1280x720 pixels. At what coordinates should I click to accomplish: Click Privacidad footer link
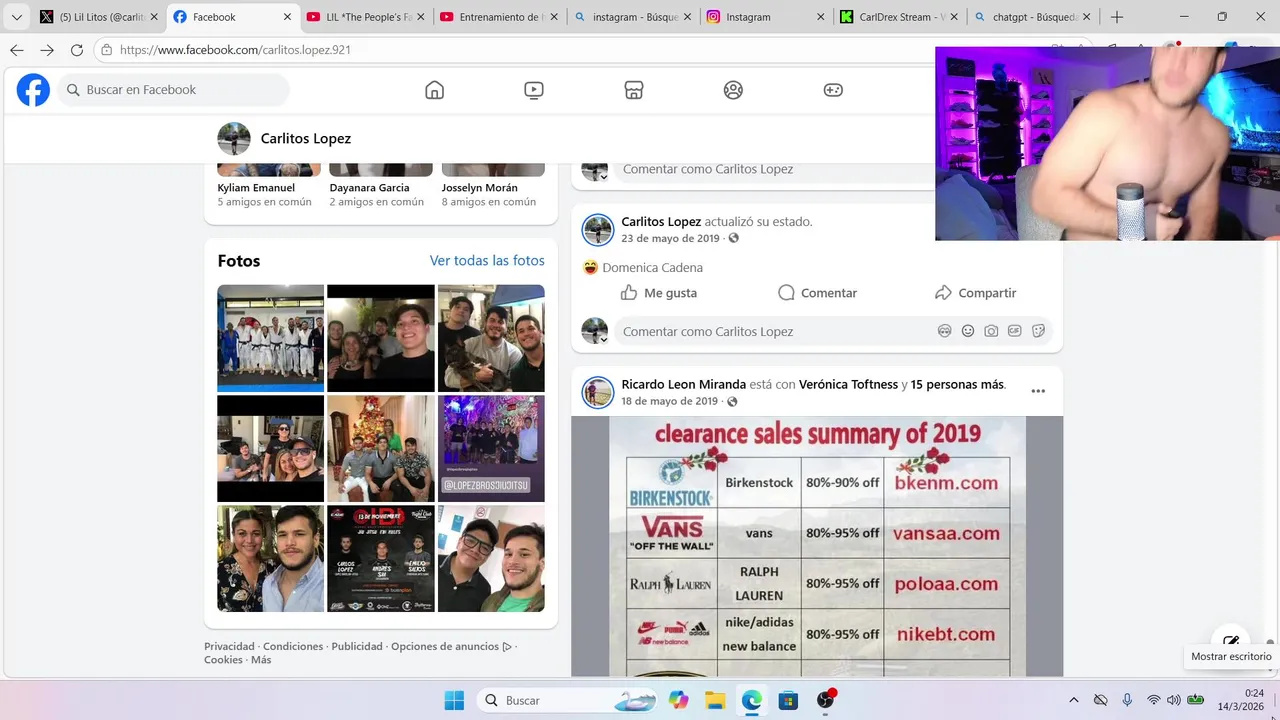click(x=230, y=647)
